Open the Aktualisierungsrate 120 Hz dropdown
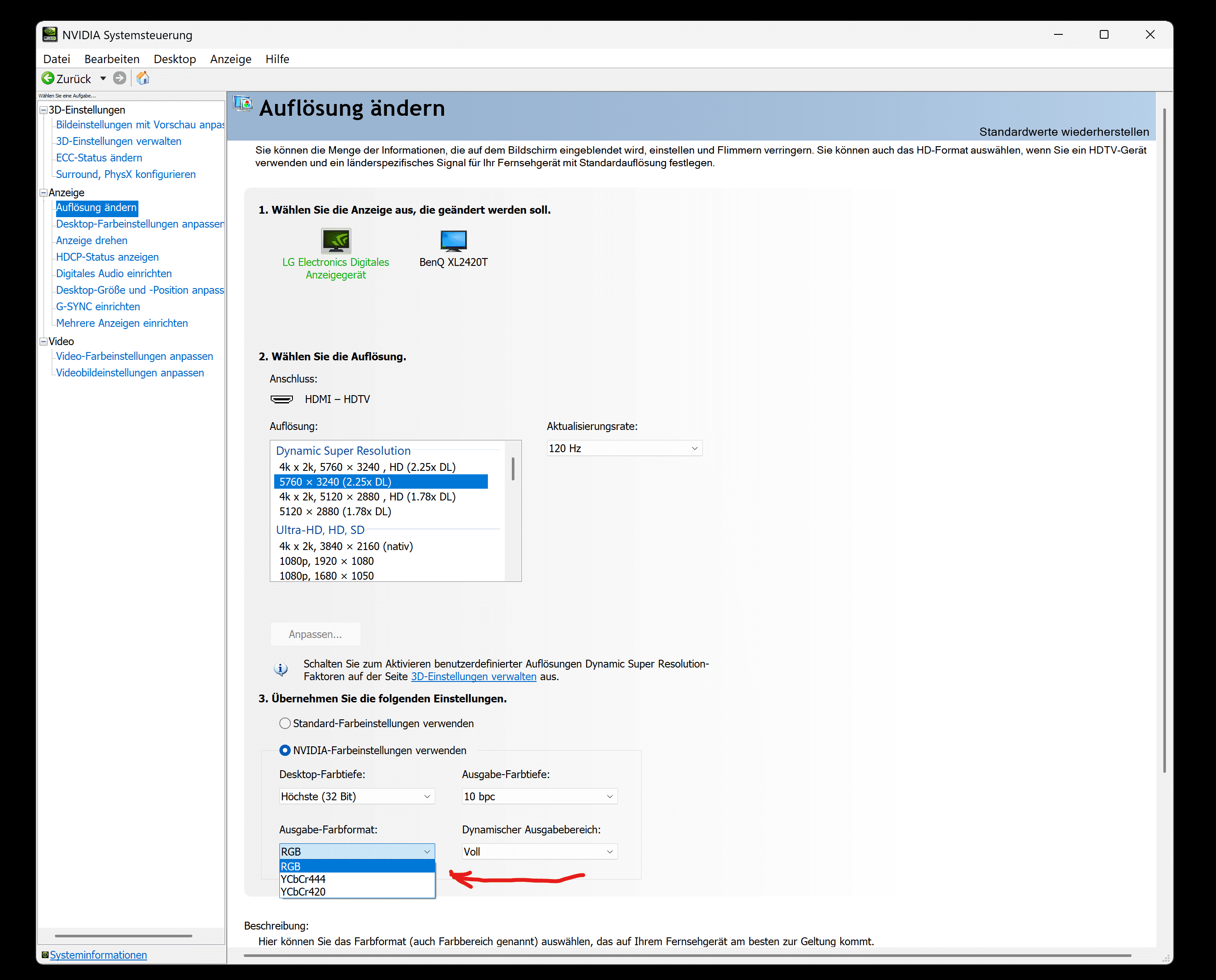Screen dimensions: 1216x980 pos(625,448)
